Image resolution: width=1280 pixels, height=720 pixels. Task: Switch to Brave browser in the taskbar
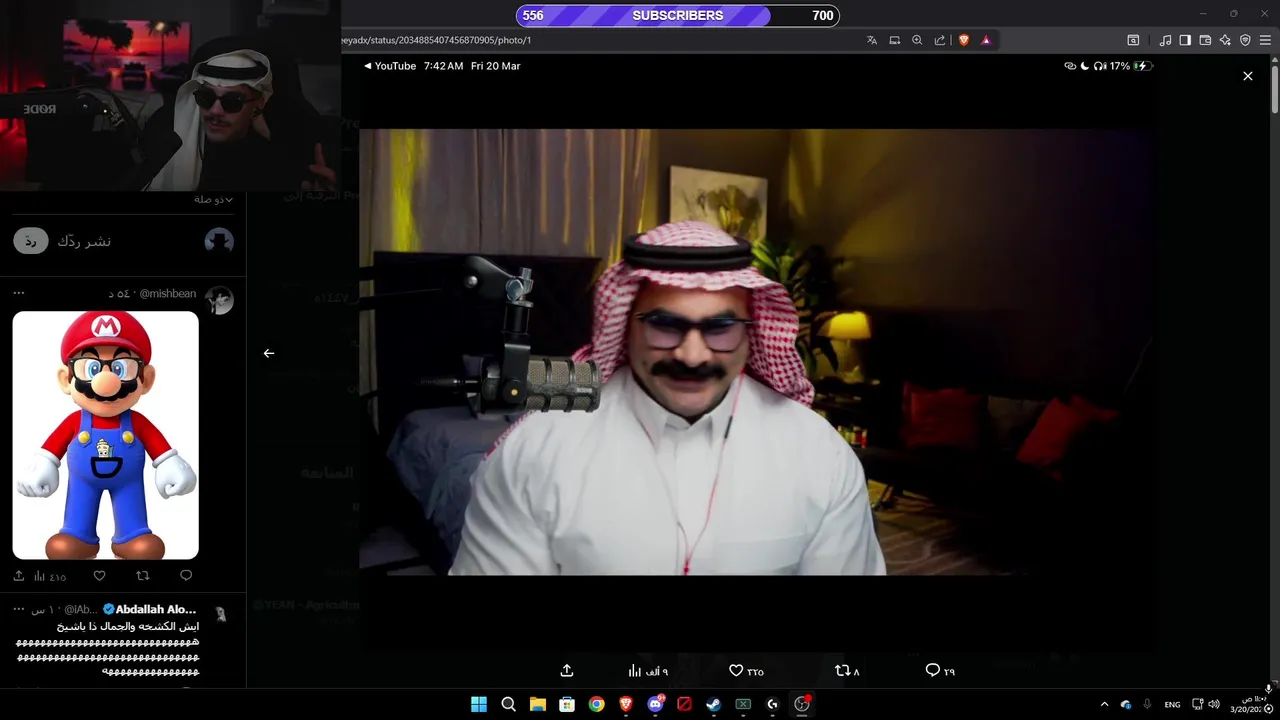[626, 704]
